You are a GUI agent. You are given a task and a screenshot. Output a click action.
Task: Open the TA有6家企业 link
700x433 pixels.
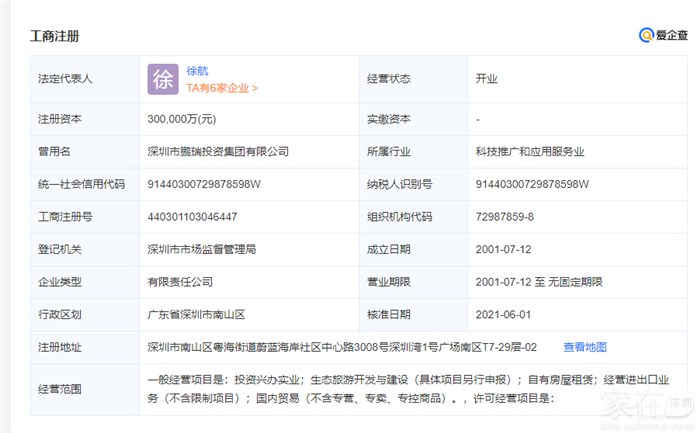coord(222,88)
